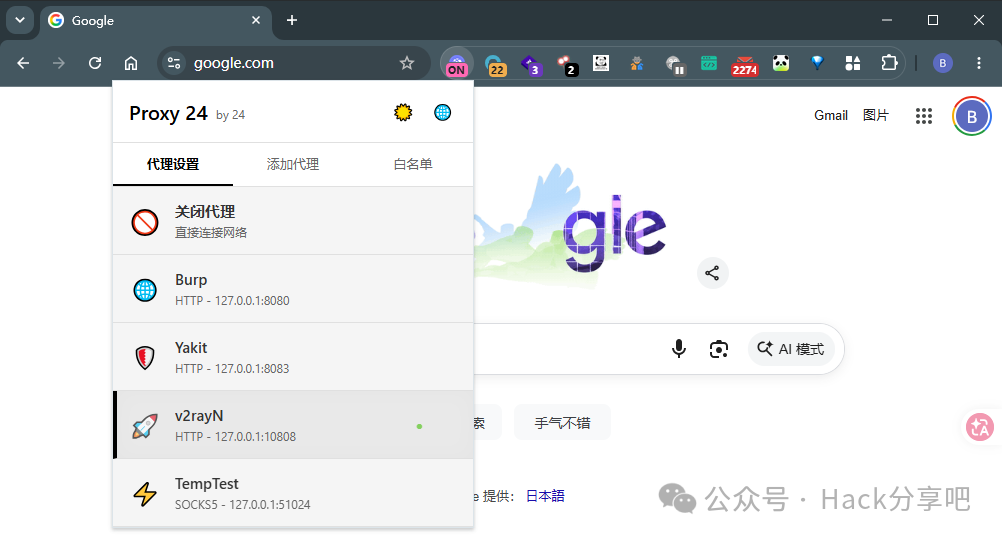Screen dimensions: 1002x539
Task: Click the blue diamond extension icon
Action: (x=817, y=63)
